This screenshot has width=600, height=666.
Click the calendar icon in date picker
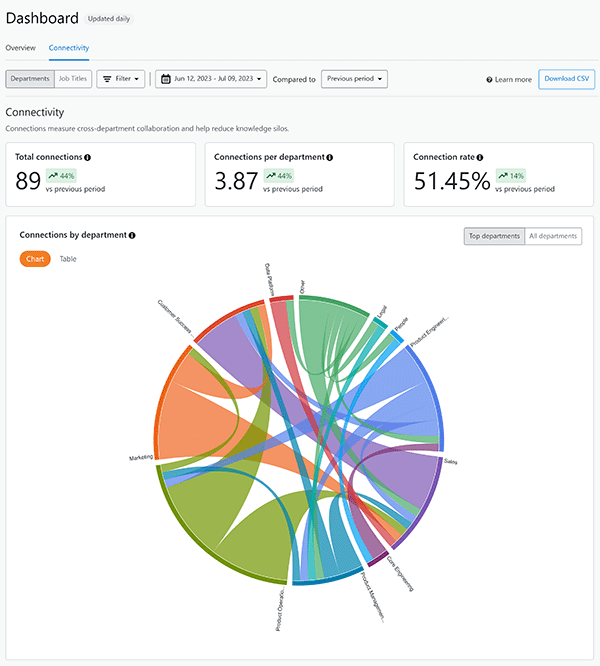tap(165, 79)
